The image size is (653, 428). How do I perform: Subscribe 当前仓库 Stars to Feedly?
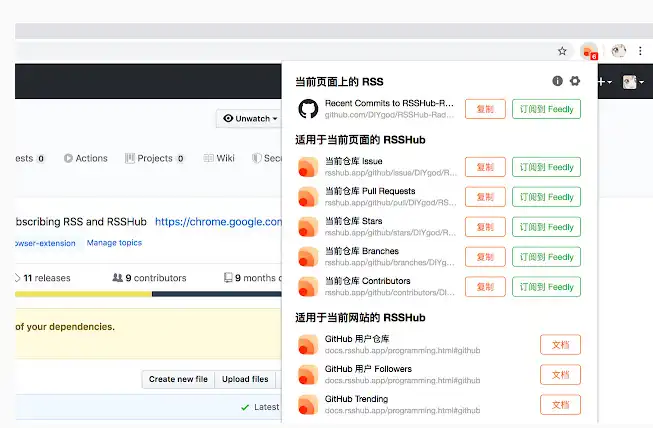click(546, 227)
